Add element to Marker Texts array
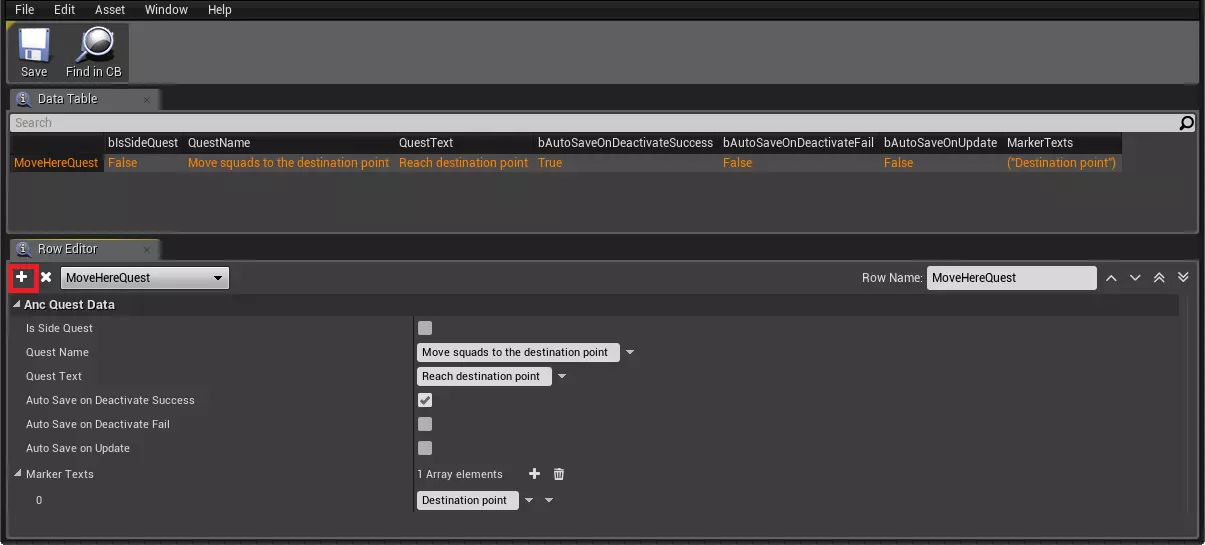 (534, 474)
